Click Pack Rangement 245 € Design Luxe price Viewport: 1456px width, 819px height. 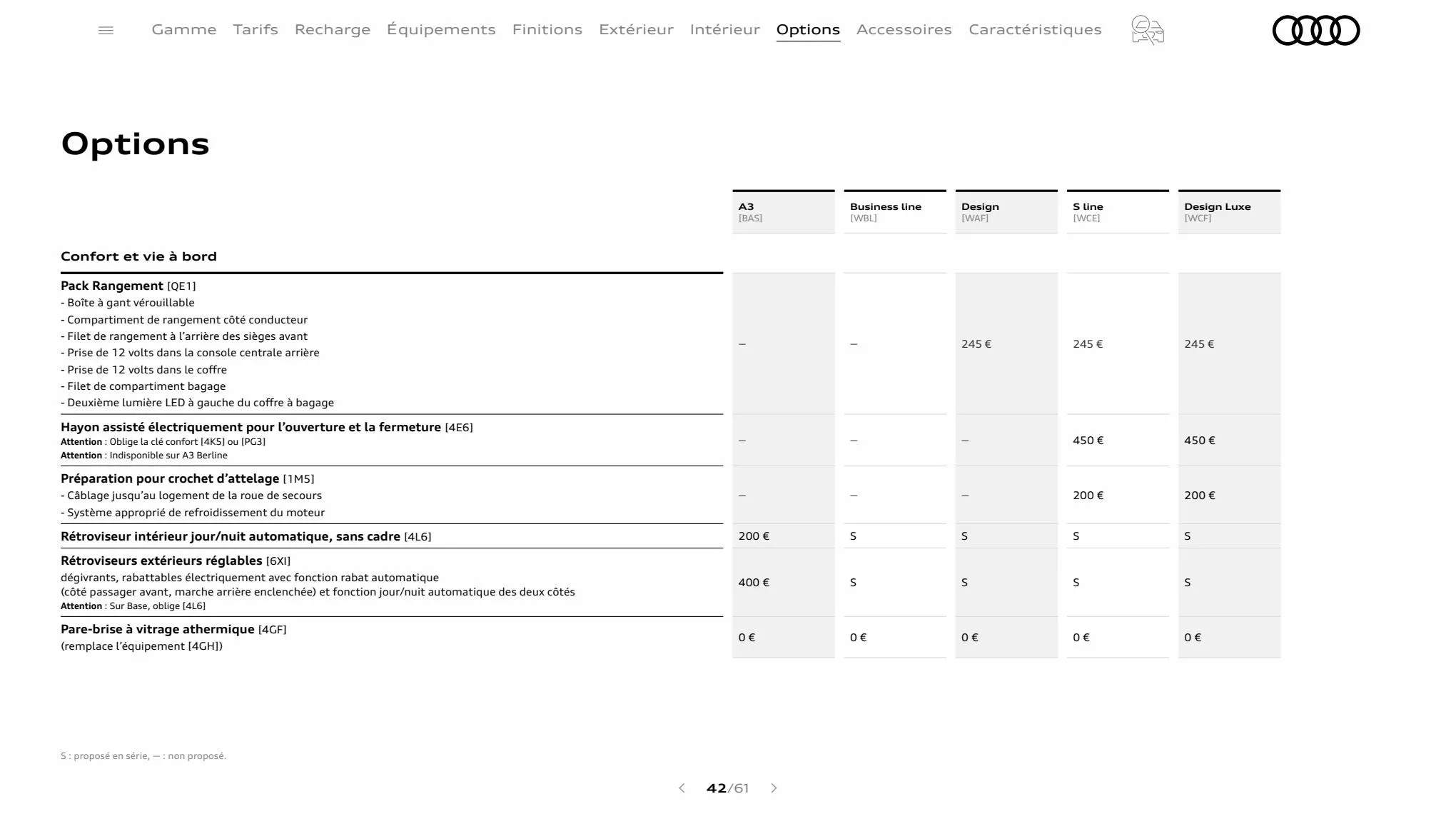(x=1199, y=344)
